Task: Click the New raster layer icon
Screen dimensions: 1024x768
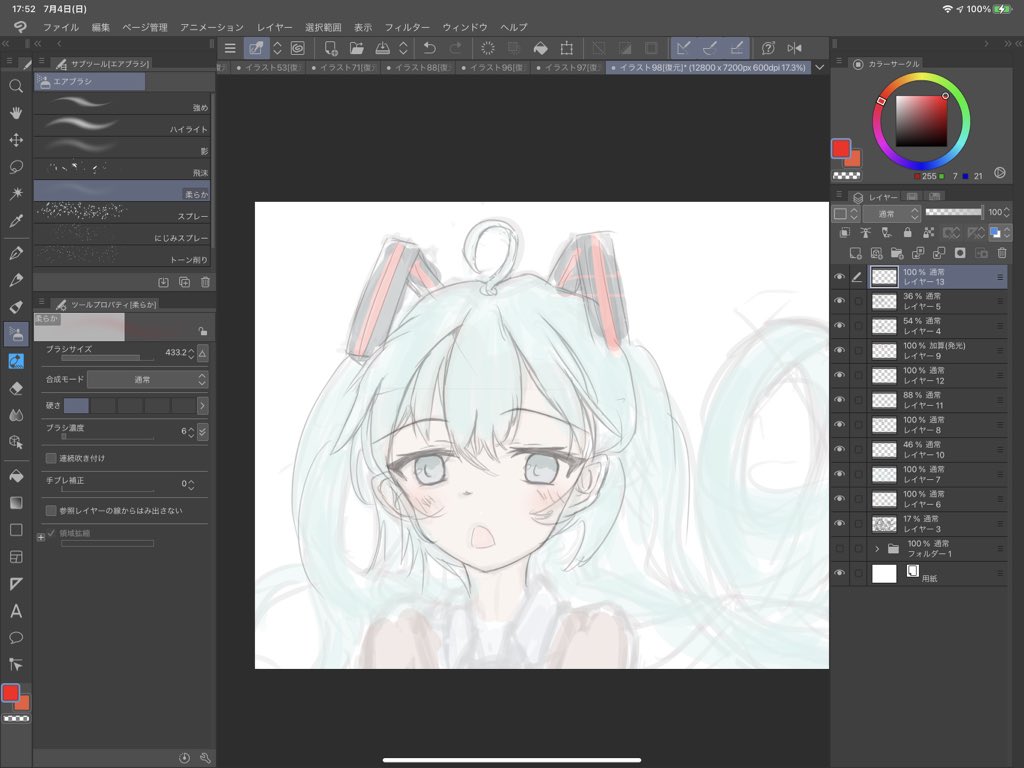Action: click(x=855, y=253)
